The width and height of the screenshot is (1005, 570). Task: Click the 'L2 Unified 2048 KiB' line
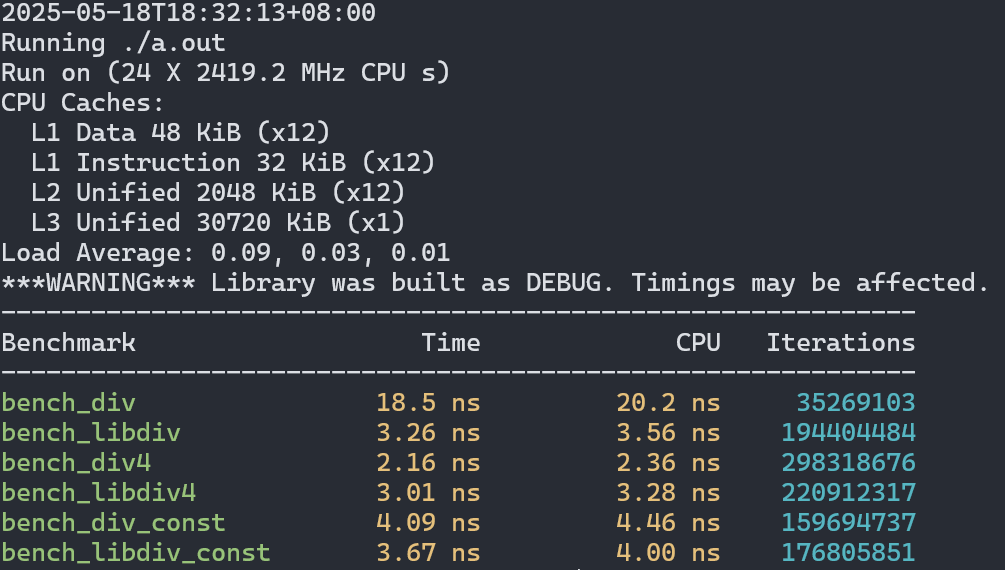point(218,193)
